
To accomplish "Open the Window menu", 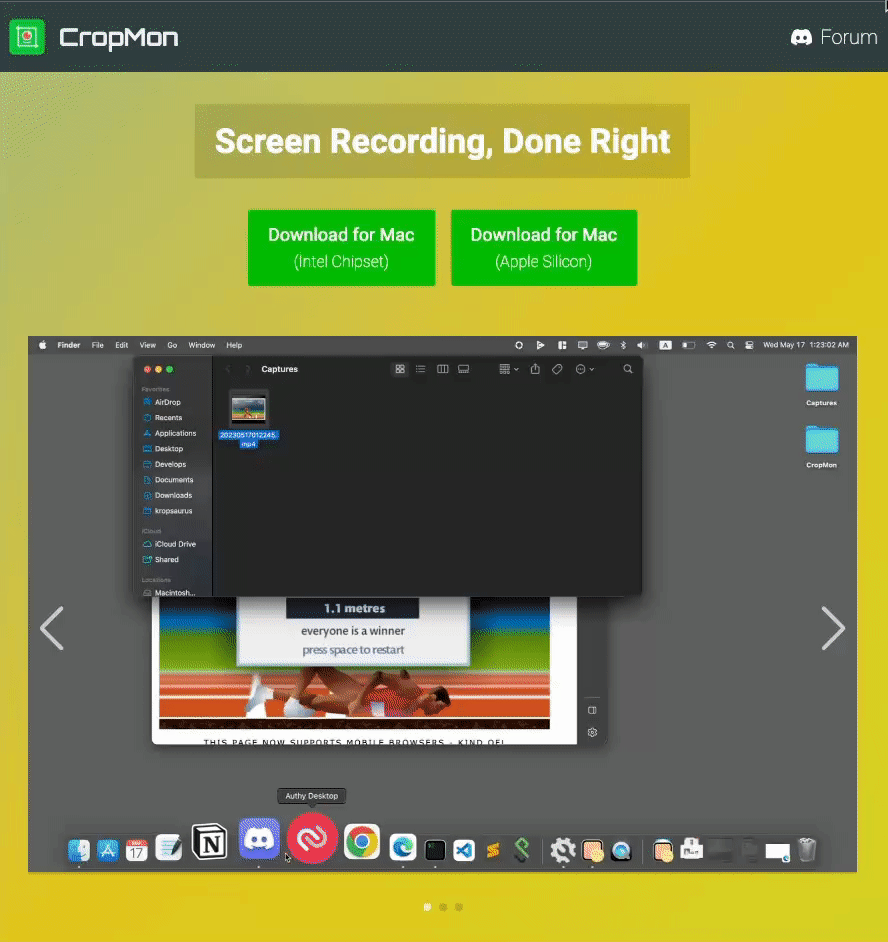I will 201,345.
